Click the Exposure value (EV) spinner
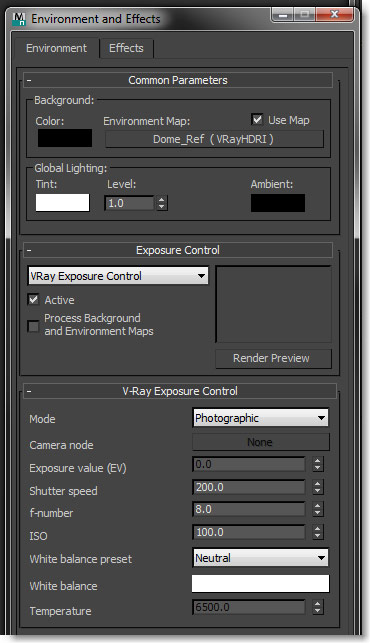 click(x=317, y=464)
